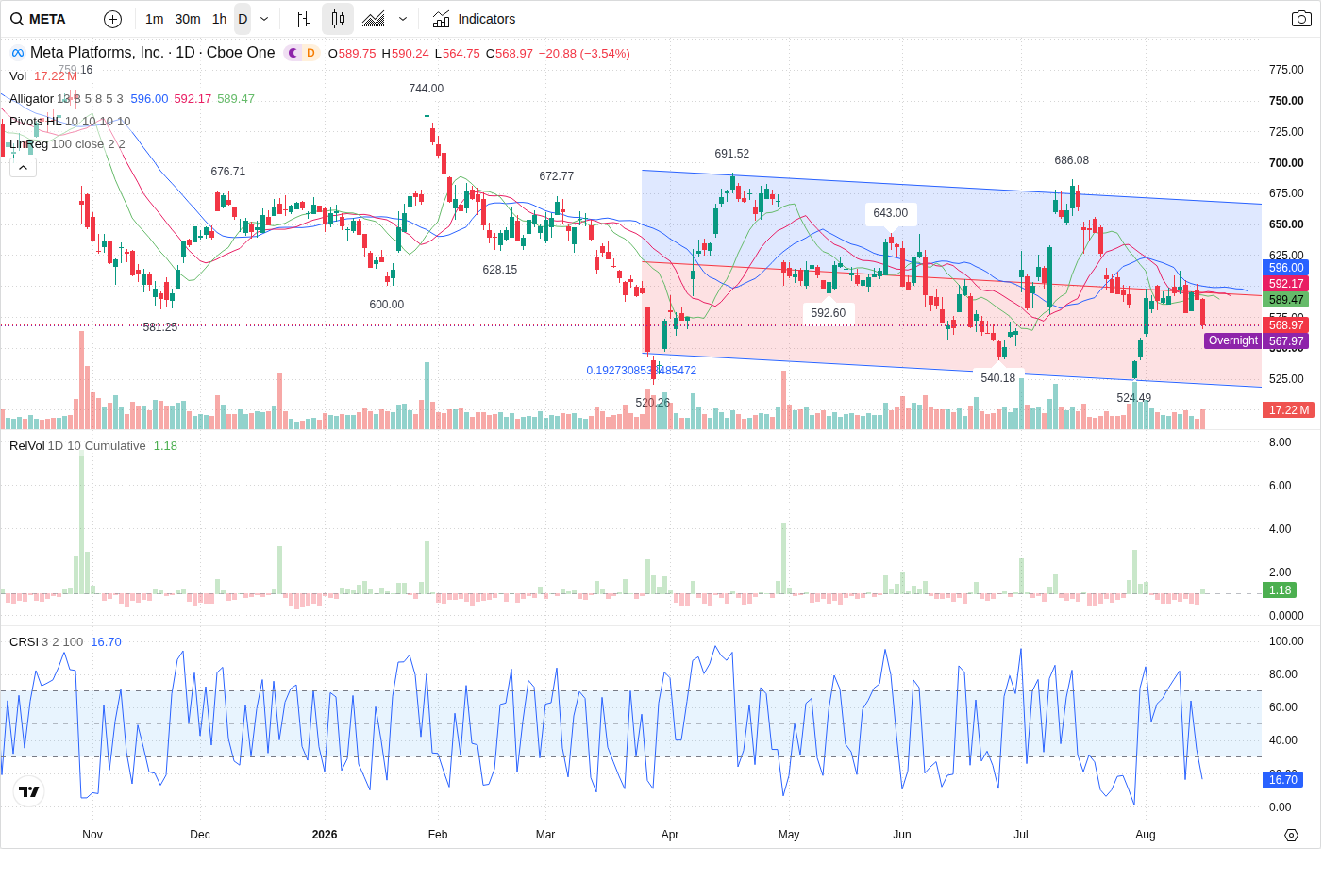Click the 643.00 pivot label
This screenshot has width=1340, height=896.
tap(891, 213)
